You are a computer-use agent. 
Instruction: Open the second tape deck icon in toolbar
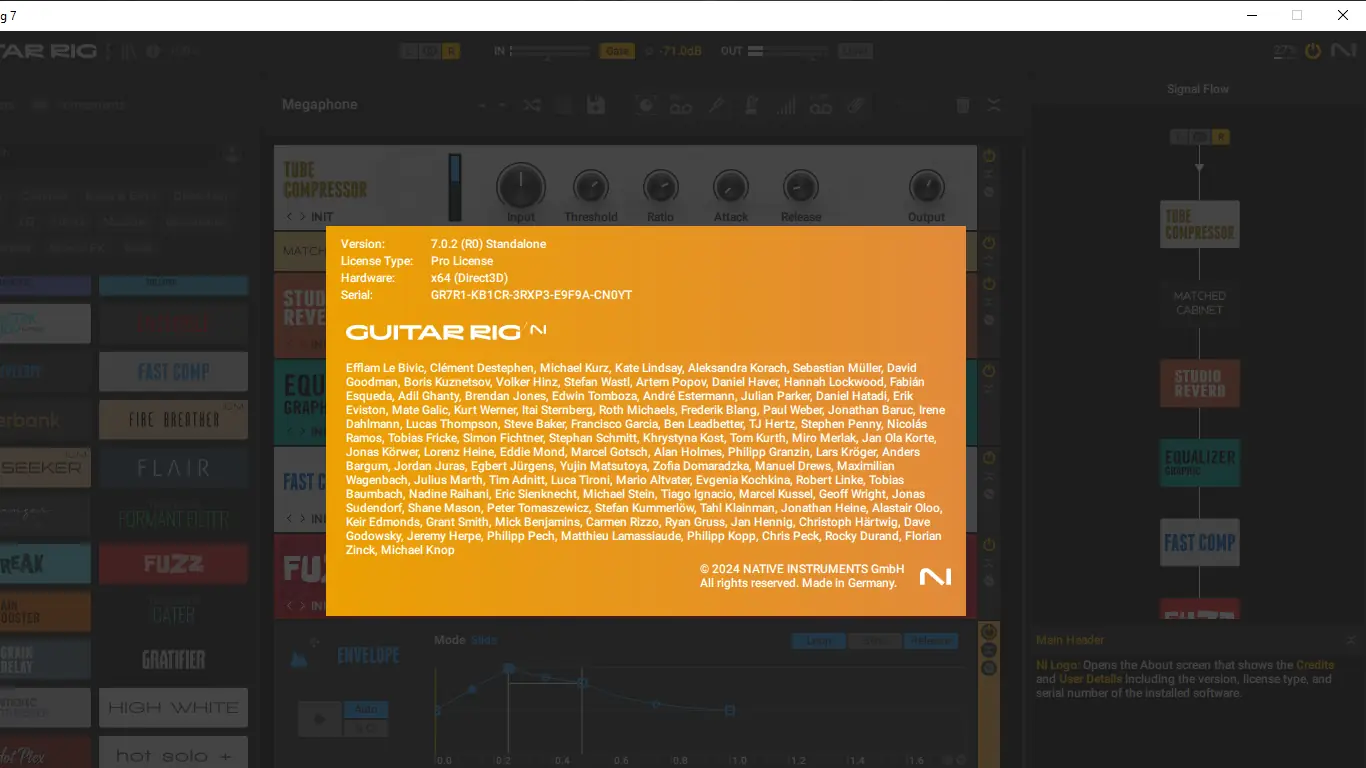click(x=821, y=105)
